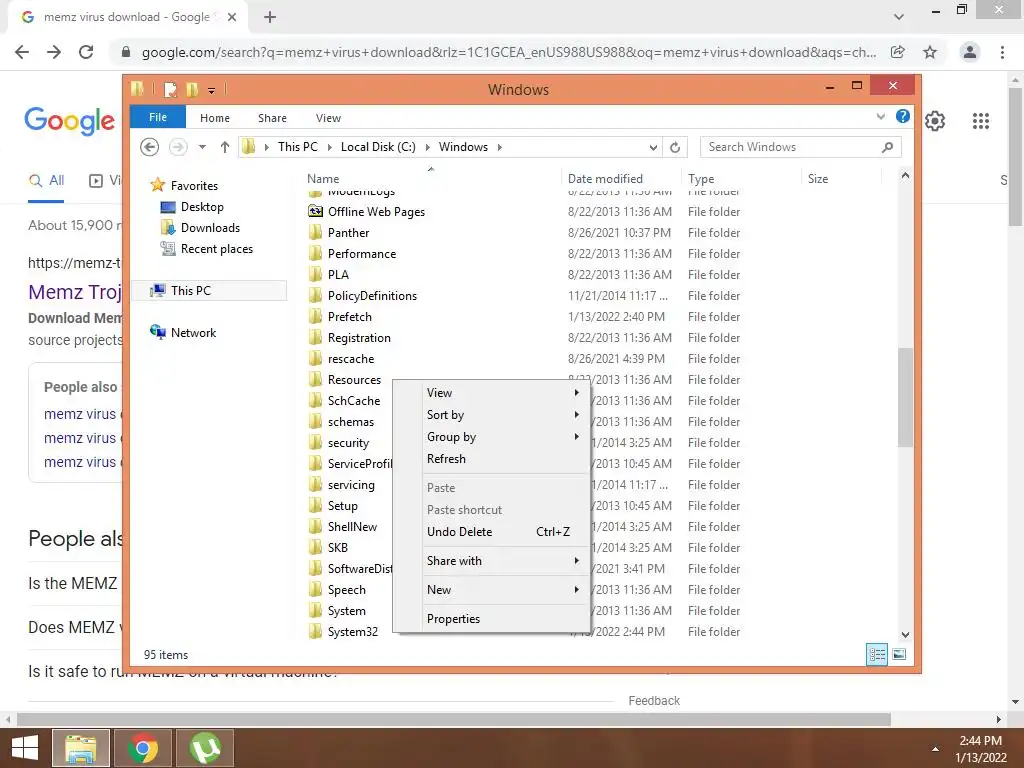Open a new Chrome tab

point(270,17)
